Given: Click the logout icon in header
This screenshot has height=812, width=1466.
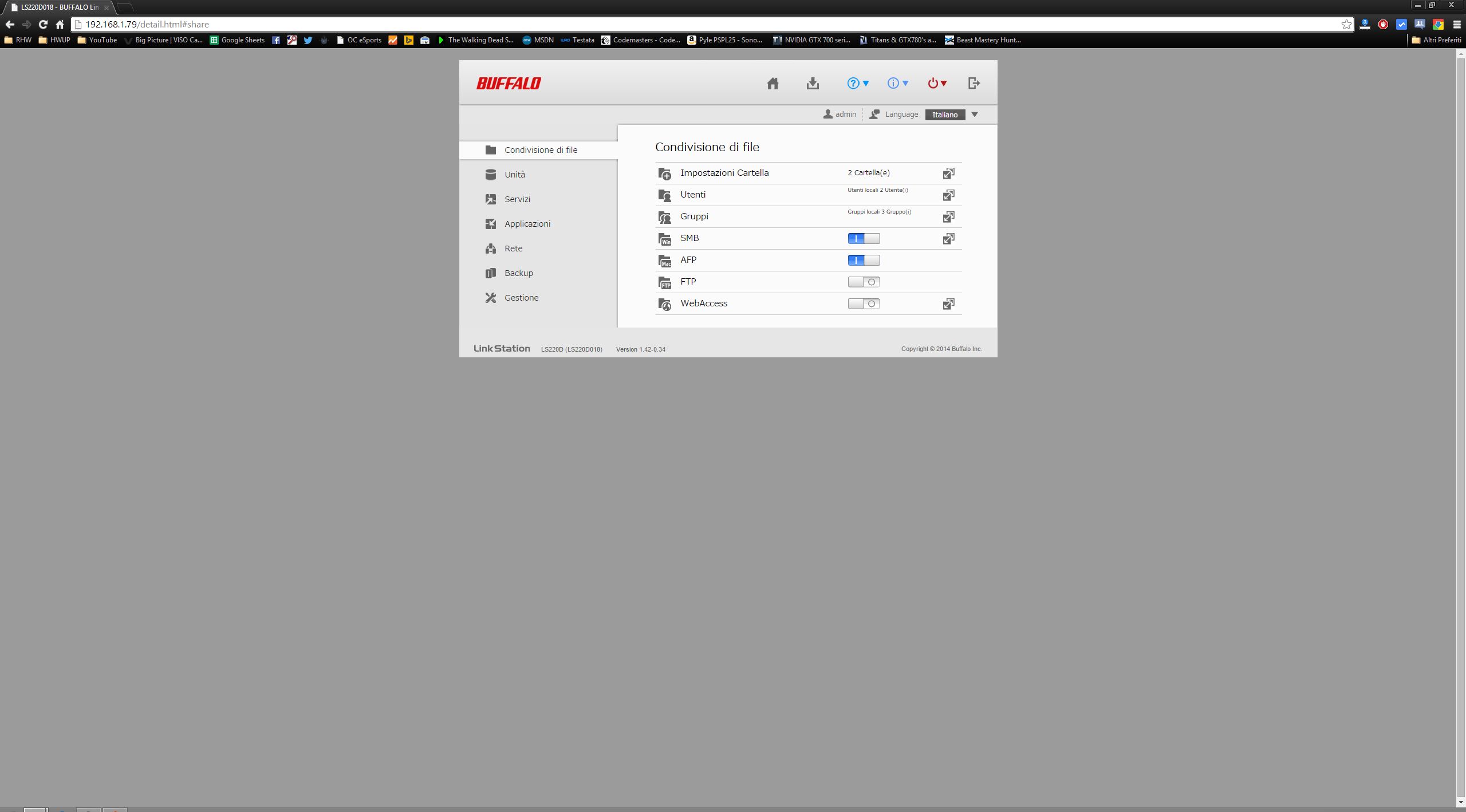Looking at the screenshot, I should [974, 84].
